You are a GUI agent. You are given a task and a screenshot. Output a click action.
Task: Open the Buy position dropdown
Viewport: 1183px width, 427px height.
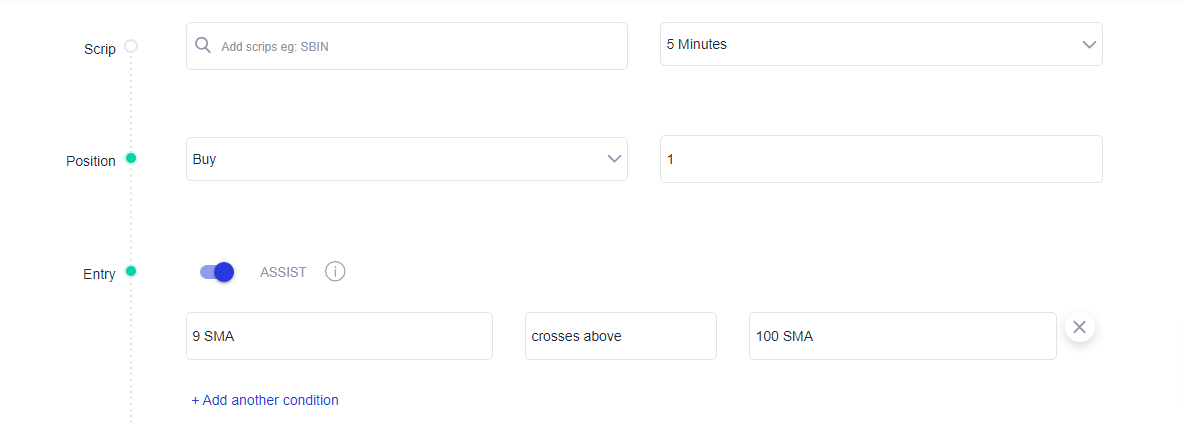point(407,159)
